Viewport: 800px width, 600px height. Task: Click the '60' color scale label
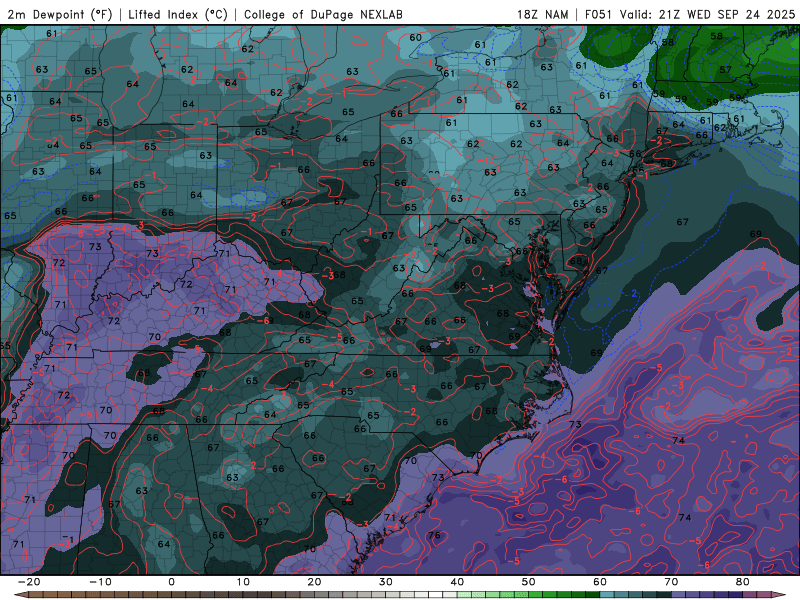[600, 582]
